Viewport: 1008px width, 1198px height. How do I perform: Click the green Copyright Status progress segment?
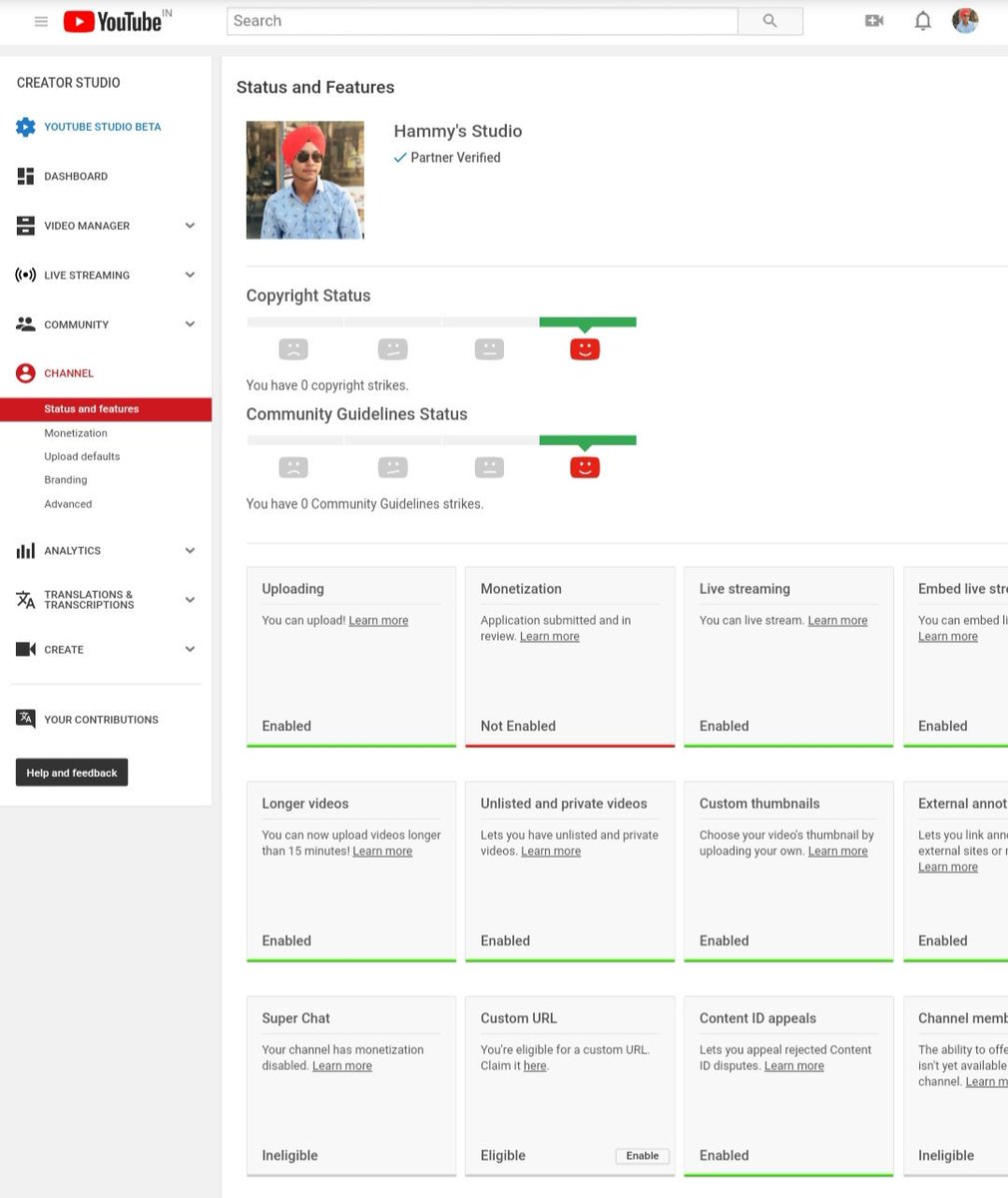pyautogui.click(x=588, y=322)
